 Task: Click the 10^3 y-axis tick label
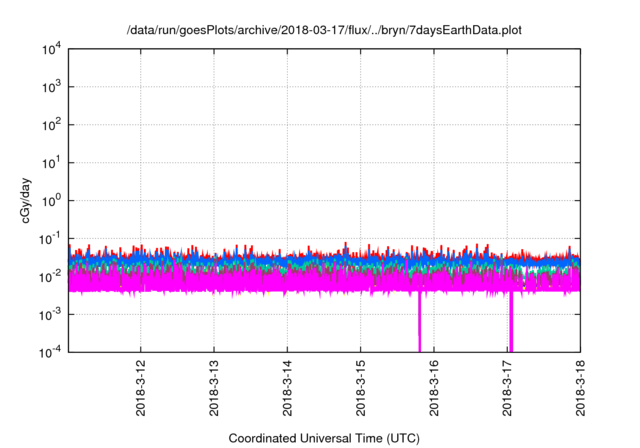click(51, 87)
